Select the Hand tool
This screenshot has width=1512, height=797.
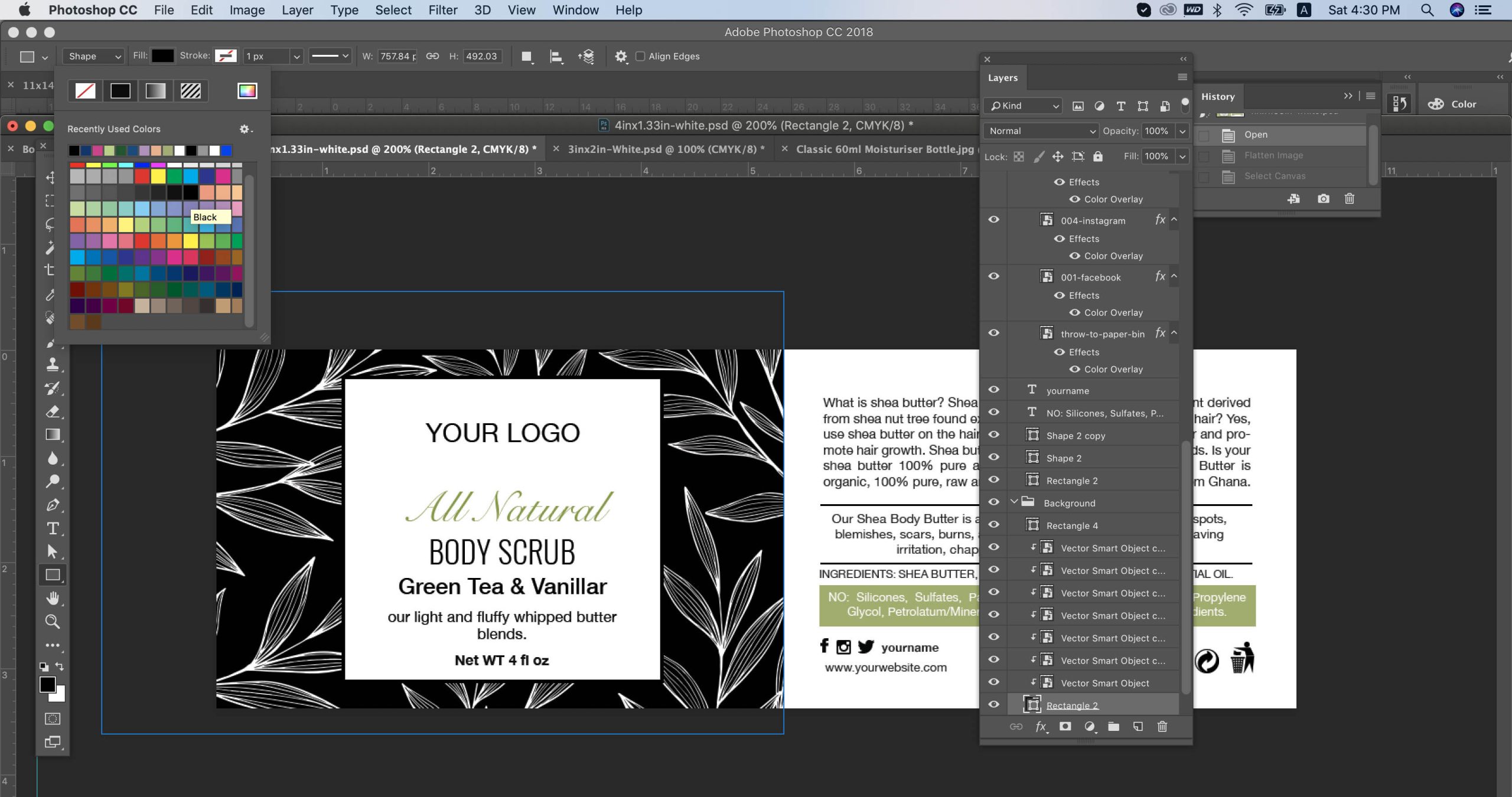point(53,598)
